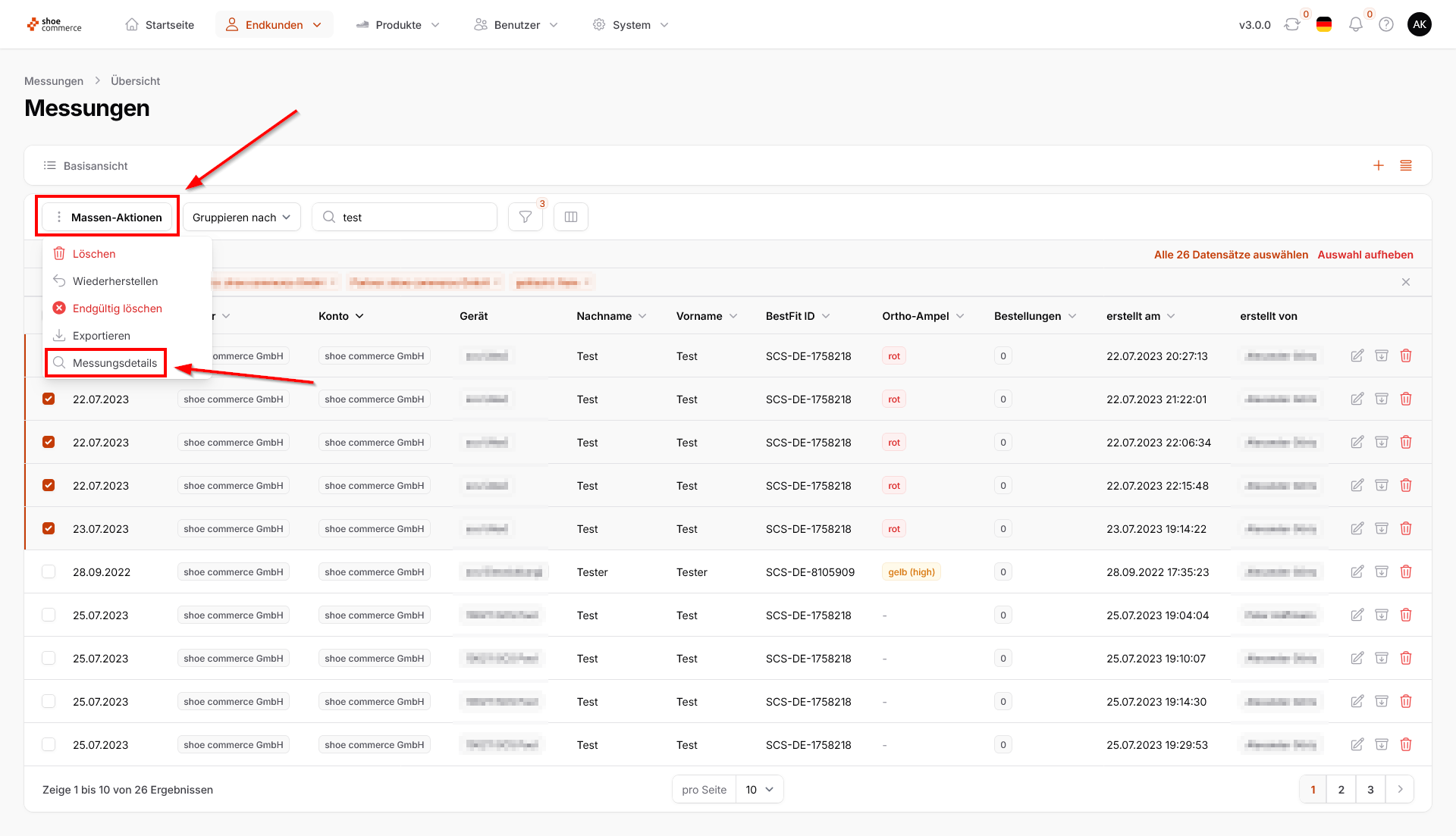The width and height of the screenshot is (1456, 836).
Task: Click the filter funnel icon
Action: coord(525,218)
